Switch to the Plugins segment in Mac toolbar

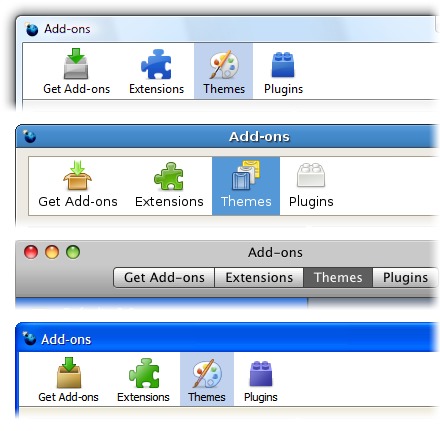(405, 277)
